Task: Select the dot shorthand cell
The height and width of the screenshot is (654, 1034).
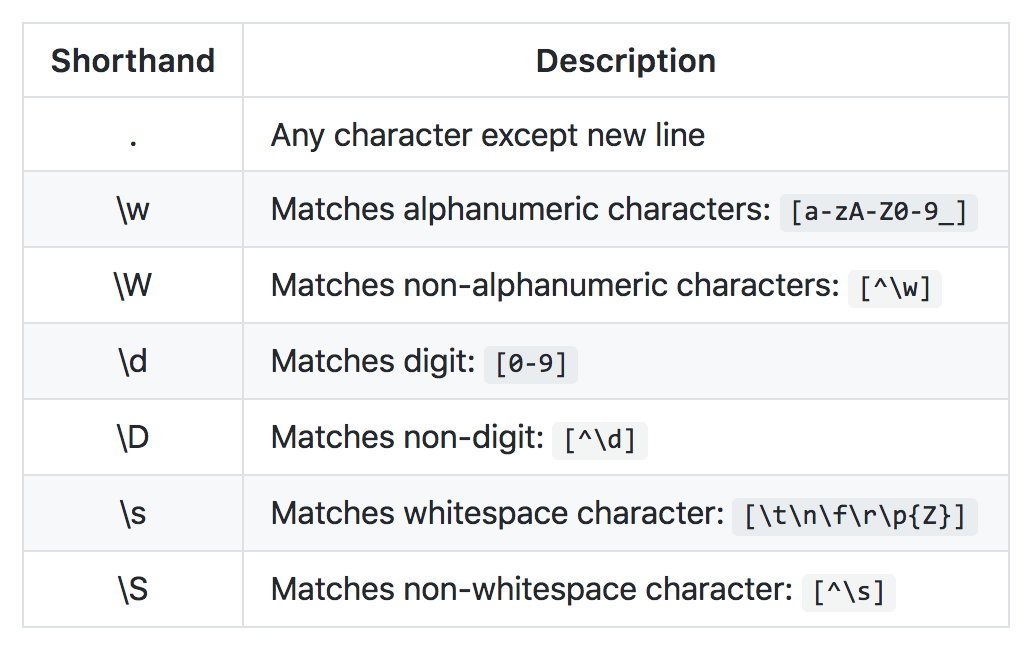Action: click(x=133, y=134)
